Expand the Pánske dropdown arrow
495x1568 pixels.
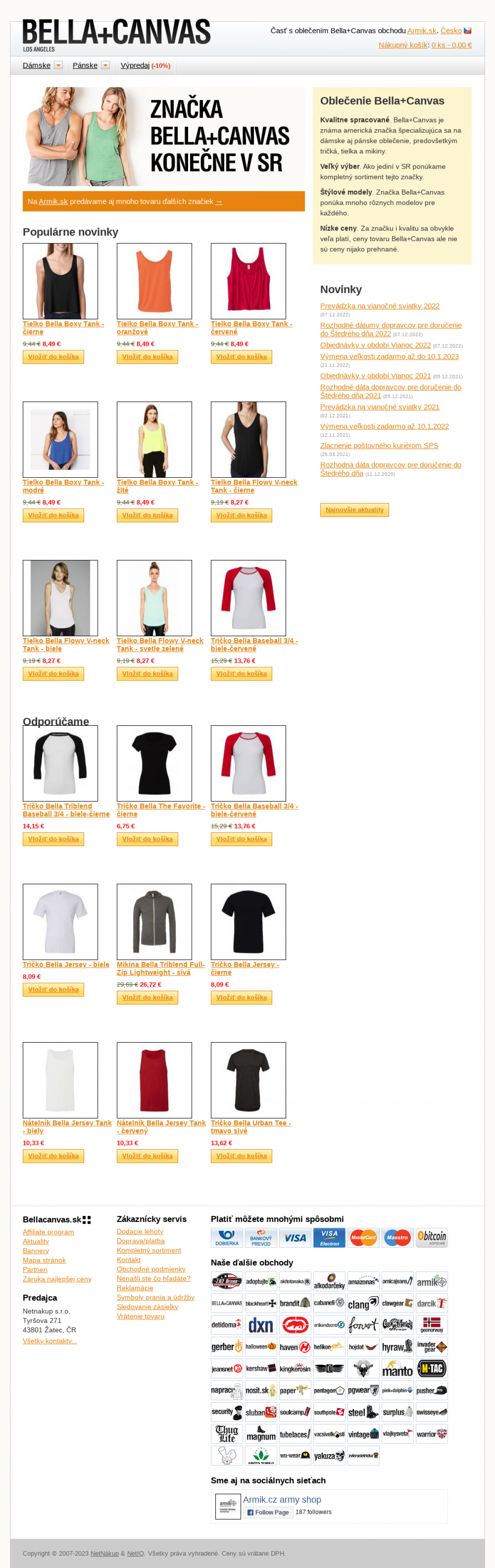click(105, 65)
